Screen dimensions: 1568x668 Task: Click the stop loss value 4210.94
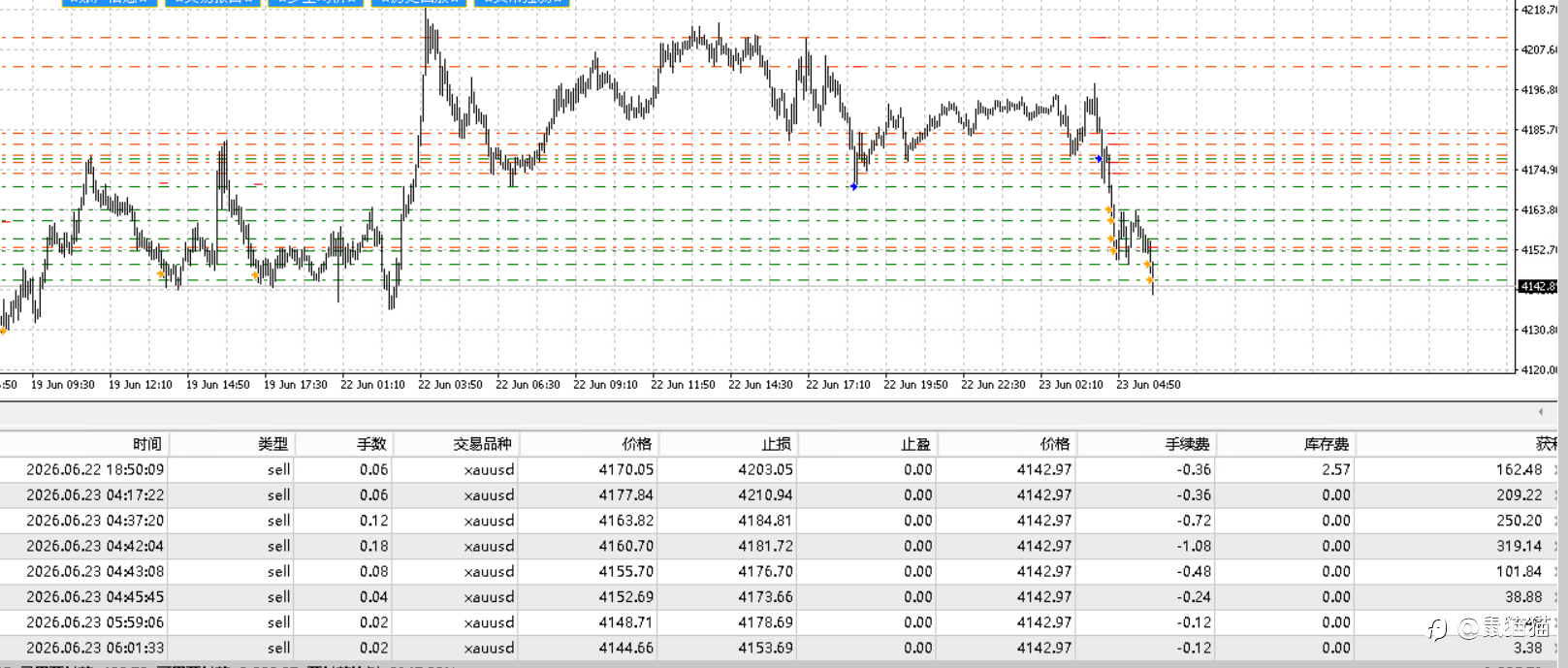pos(765,494)
